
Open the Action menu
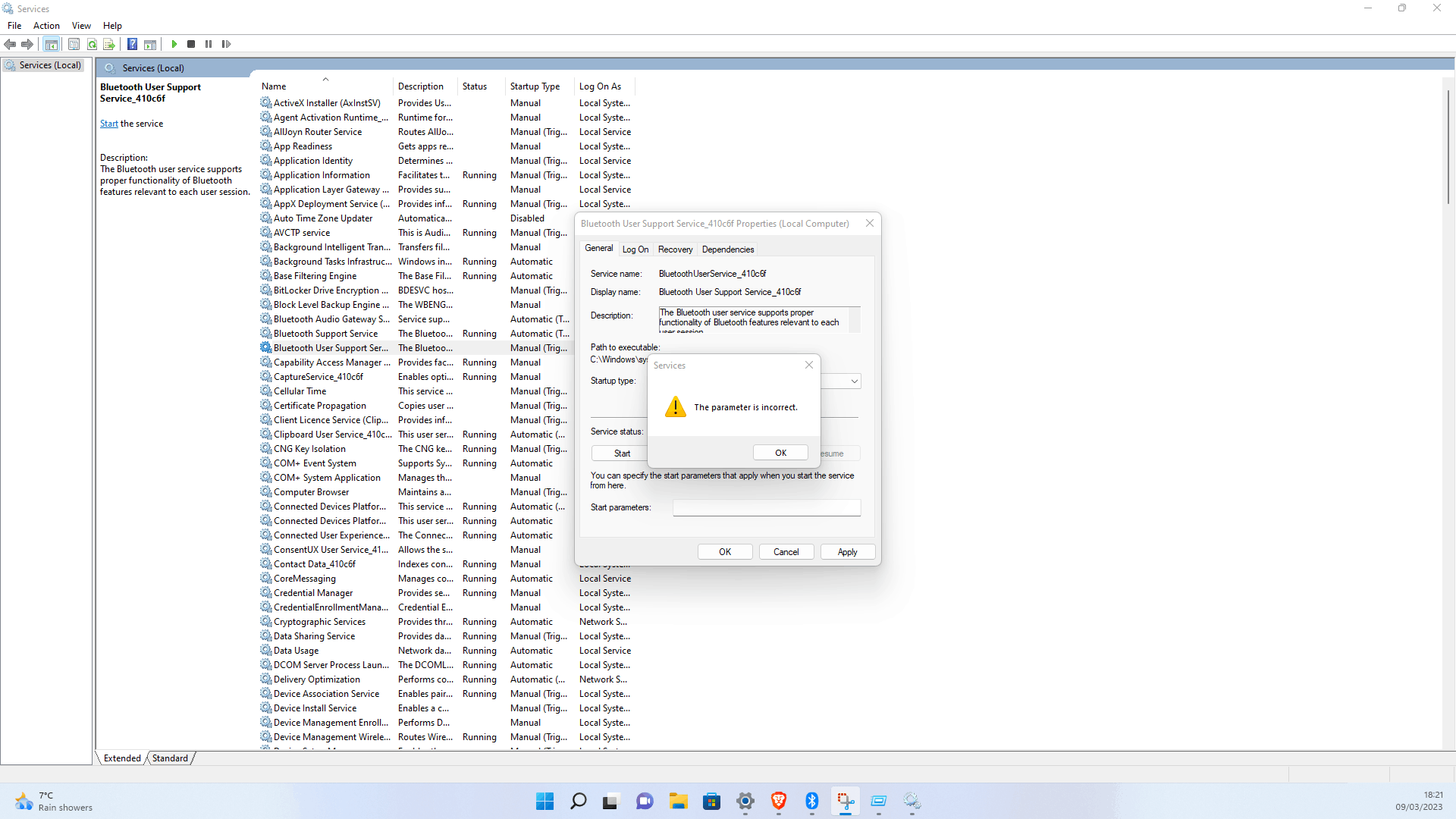click(46, 26)
